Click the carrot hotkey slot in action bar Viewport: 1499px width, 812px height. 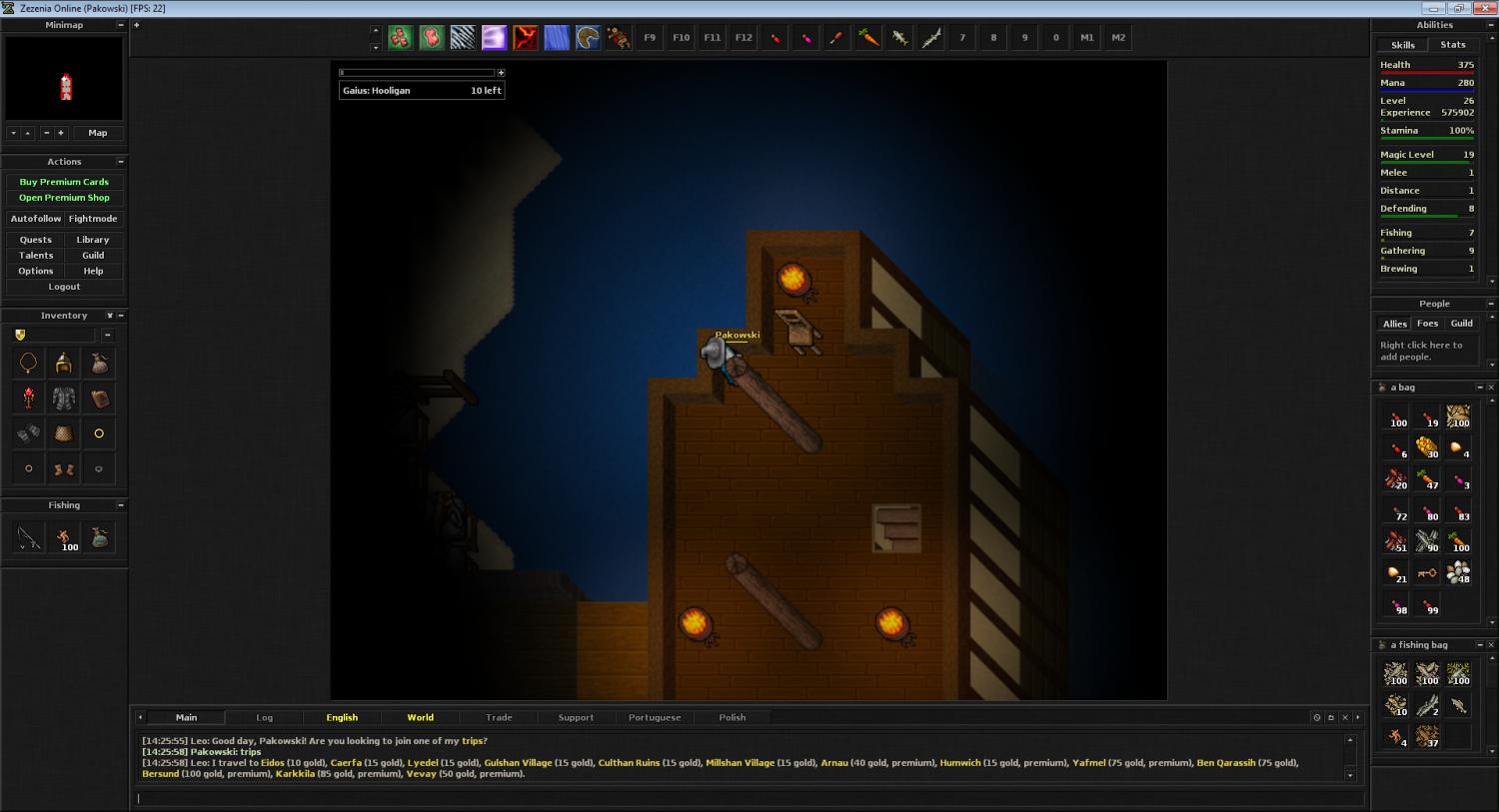(868, 38)
